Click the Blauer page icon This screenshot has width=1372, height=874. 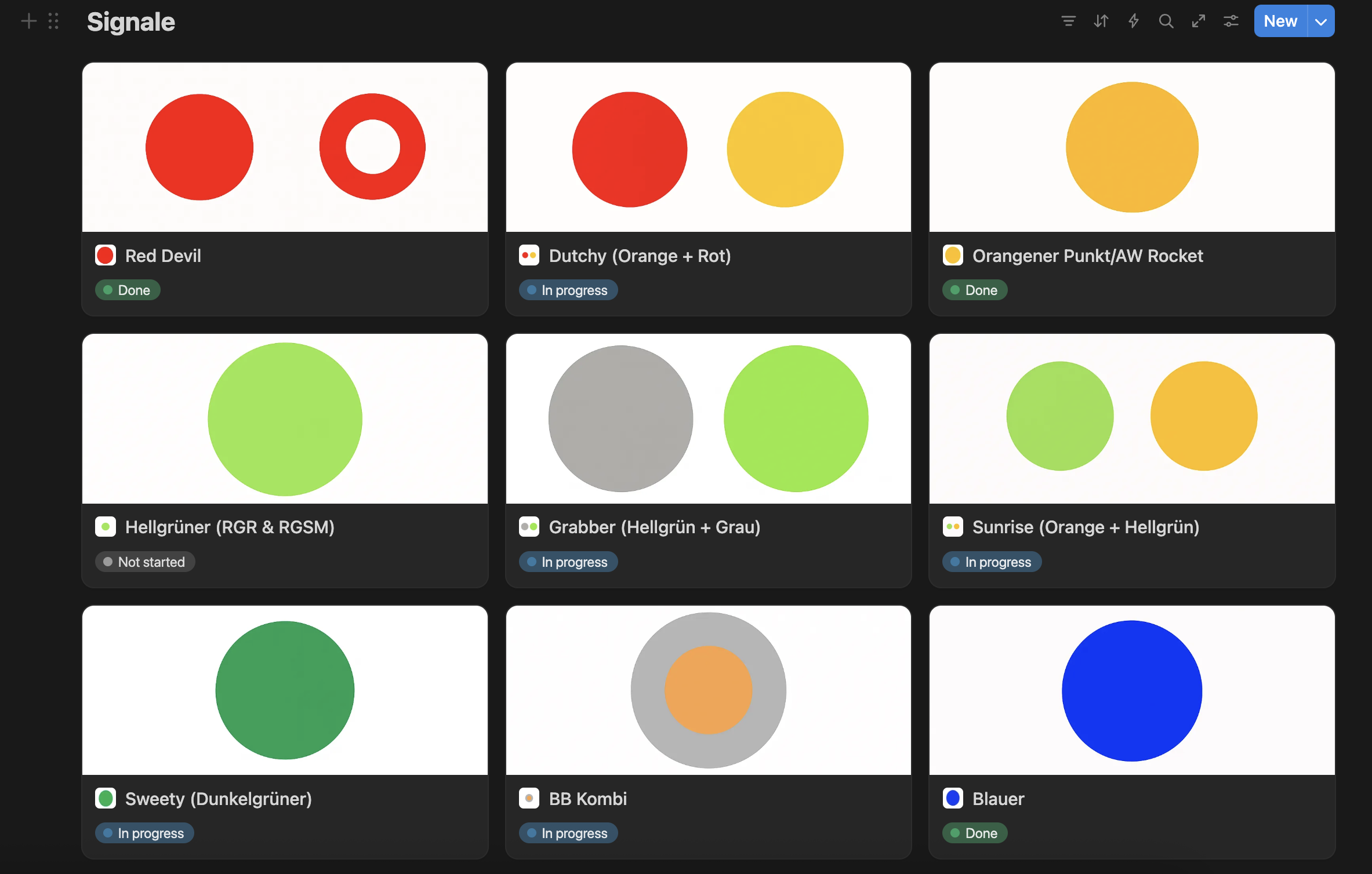click(x=953, y=798)
